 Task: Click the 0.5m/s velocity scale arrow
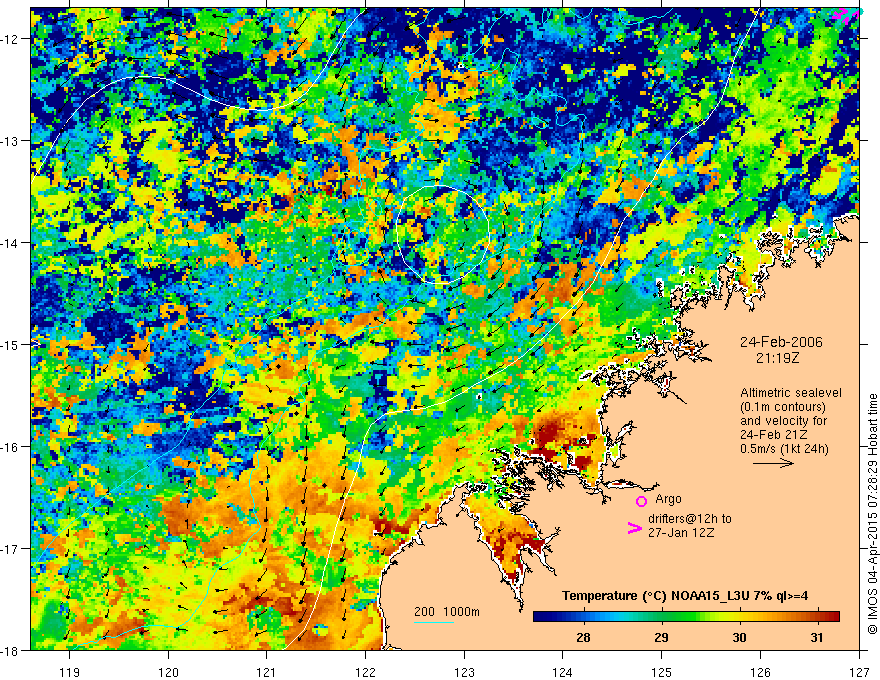pos(773,463)
